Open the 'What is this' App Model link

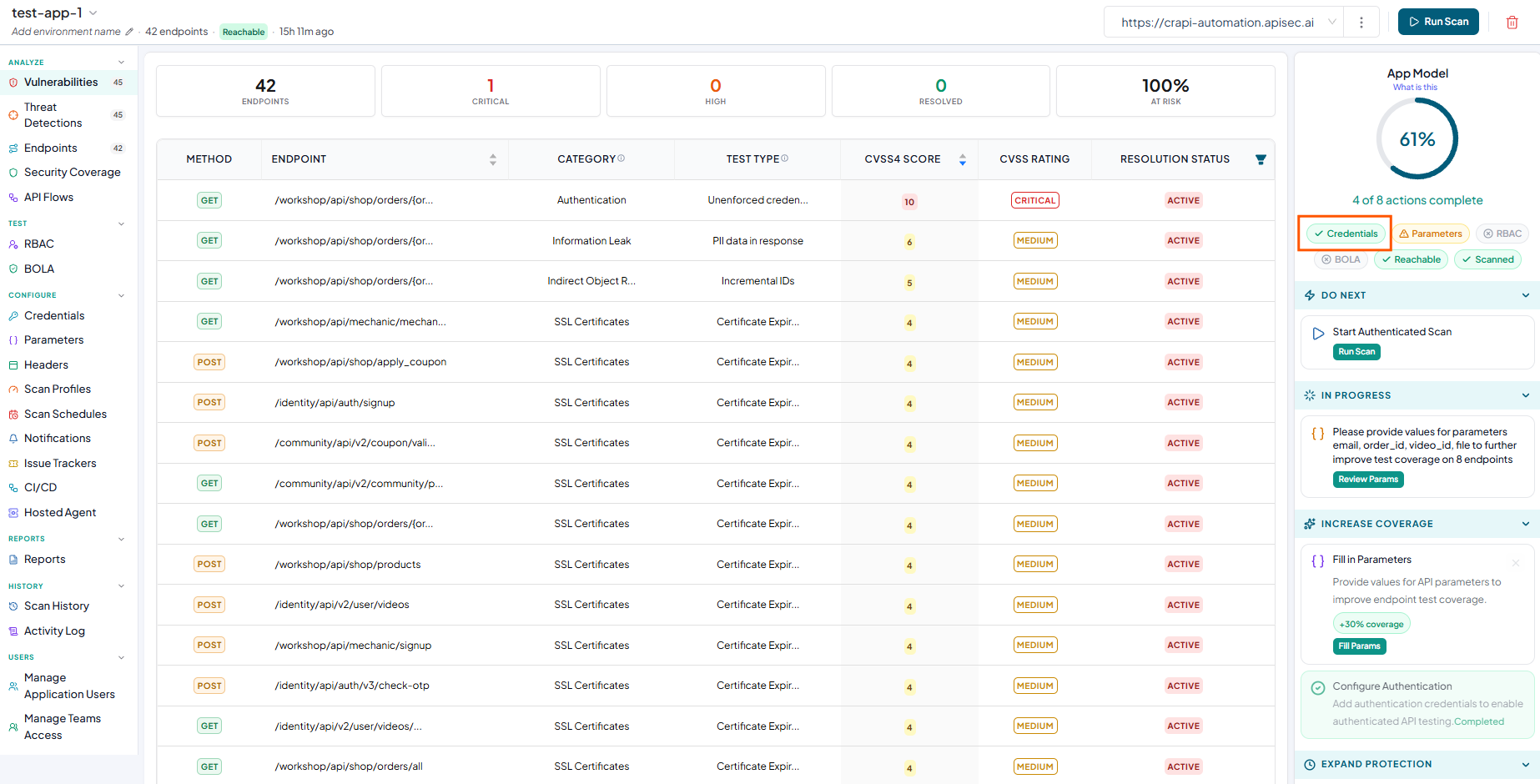[1415, 88]
